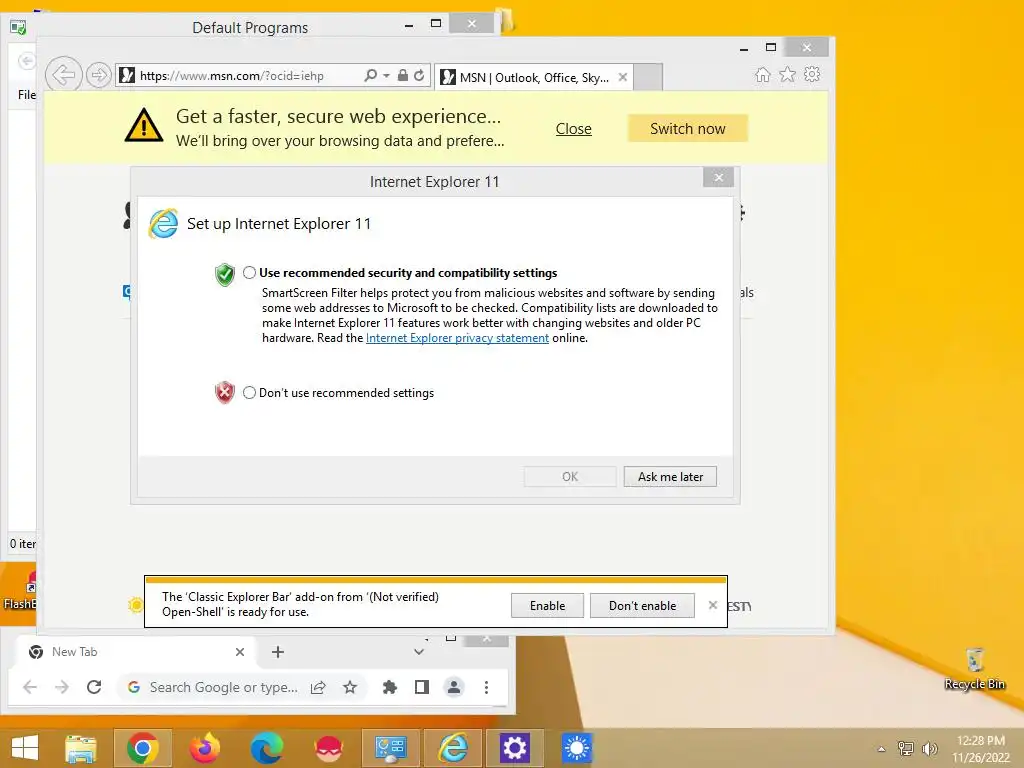Select Don't use recommended settings radio
This screenshot has height=768, width=1024.
249,392
